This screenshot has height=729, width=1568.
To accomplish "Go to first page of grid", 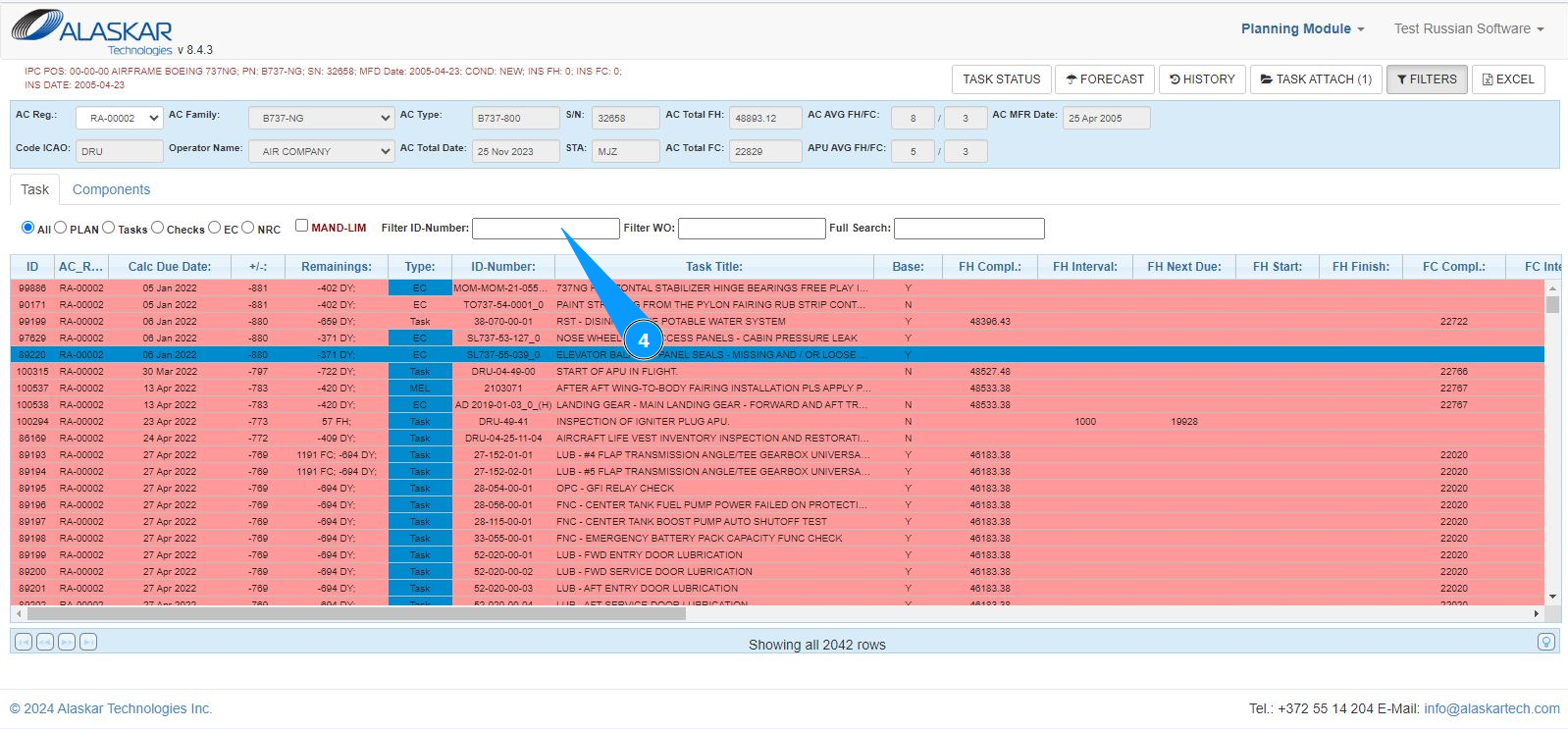I will click(24, 642).
